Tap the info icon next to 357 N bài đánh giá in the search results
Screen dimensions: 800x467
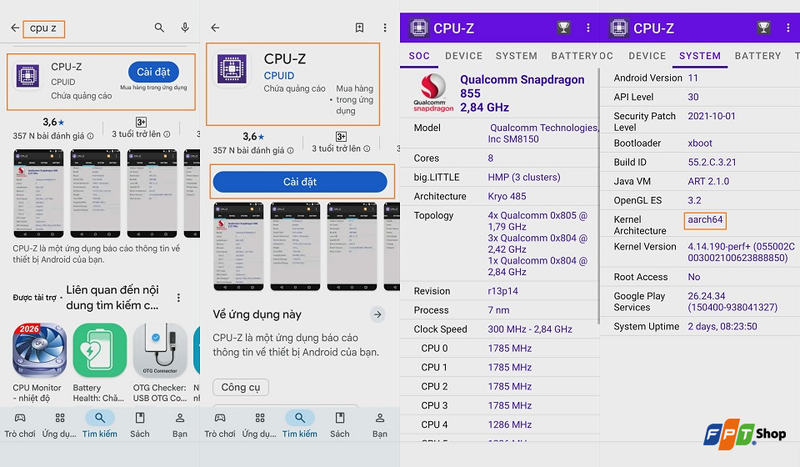point(90,136)
